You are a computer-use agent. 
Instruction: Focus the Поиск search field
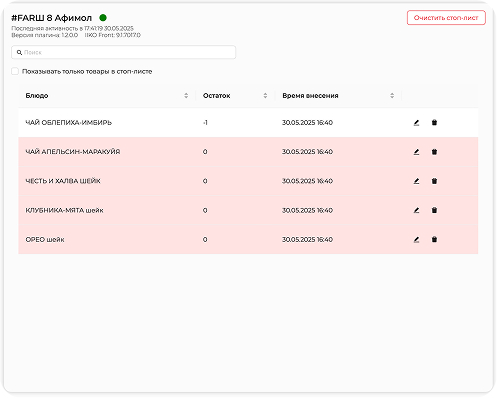click(x=124, y=52)
